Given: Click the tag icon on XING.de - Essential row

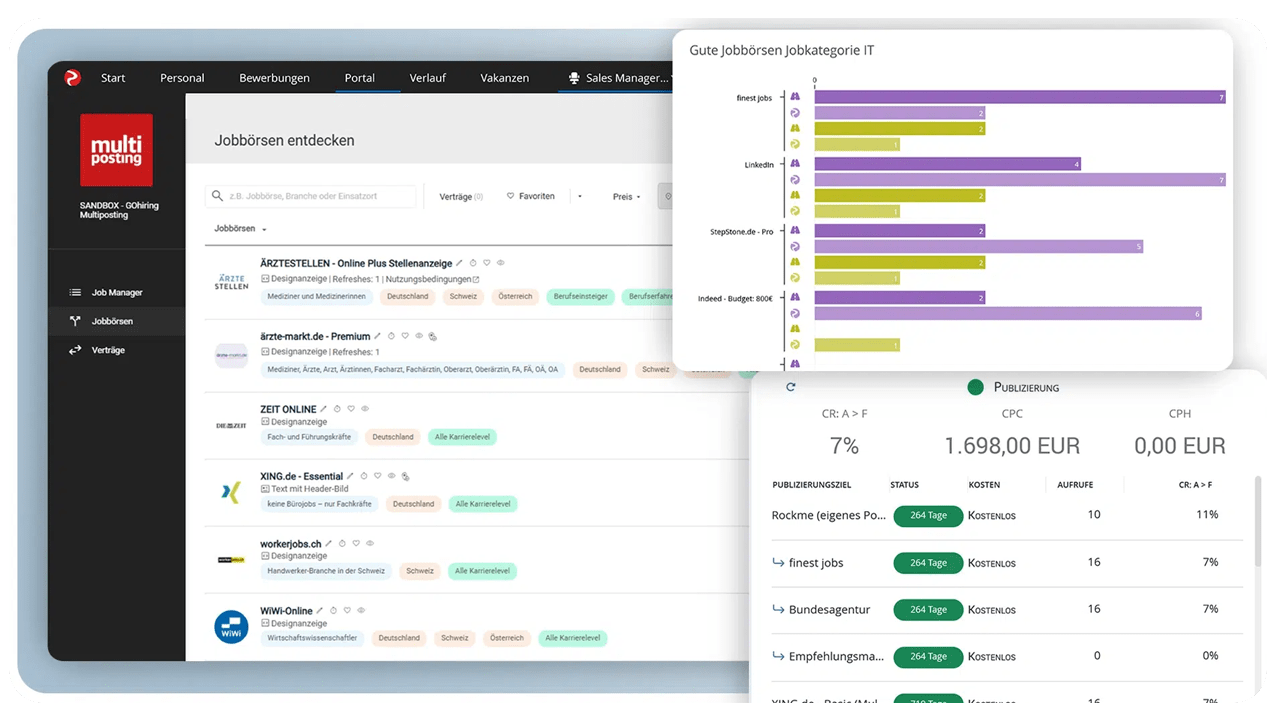Looking at the screenshot, I should click(x=405, y=476).
